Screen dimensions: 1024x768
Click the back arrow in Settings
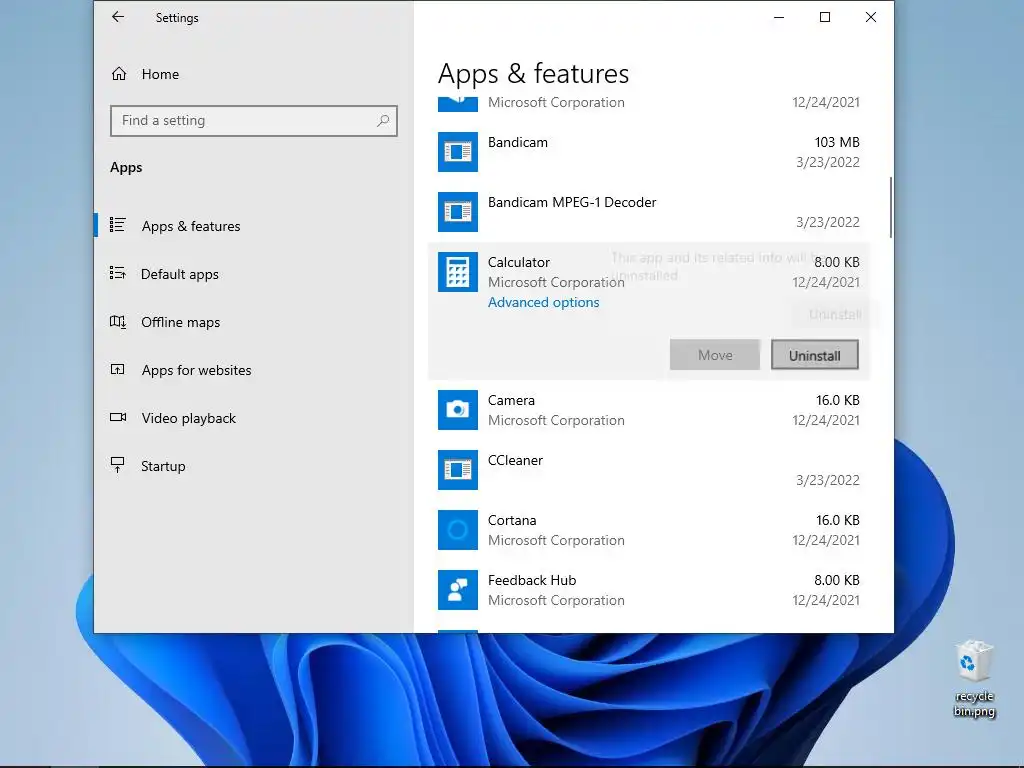[x=118, y=17]
